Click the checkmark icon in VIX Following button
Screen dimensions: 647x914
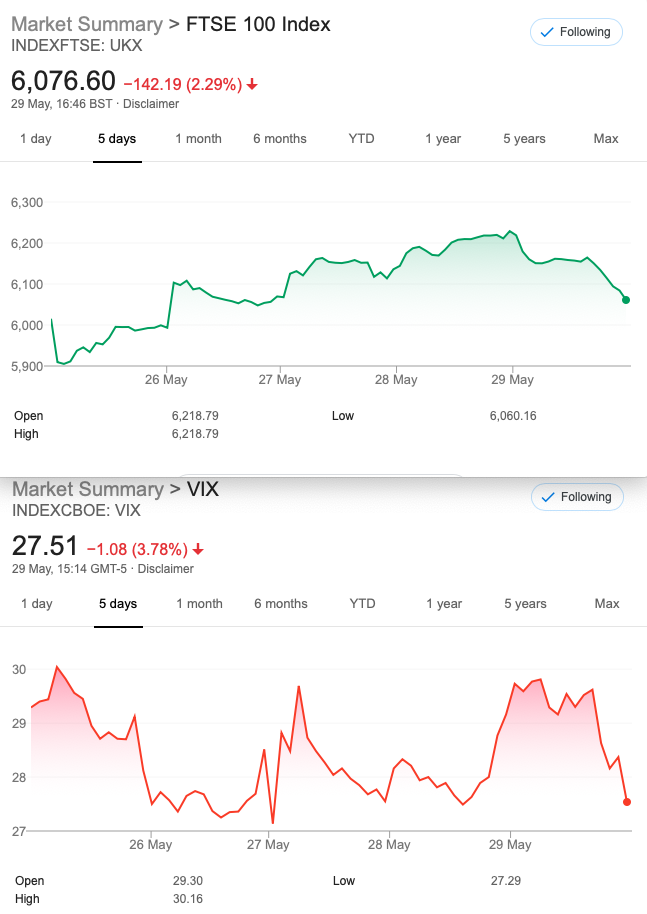[548, 497]
